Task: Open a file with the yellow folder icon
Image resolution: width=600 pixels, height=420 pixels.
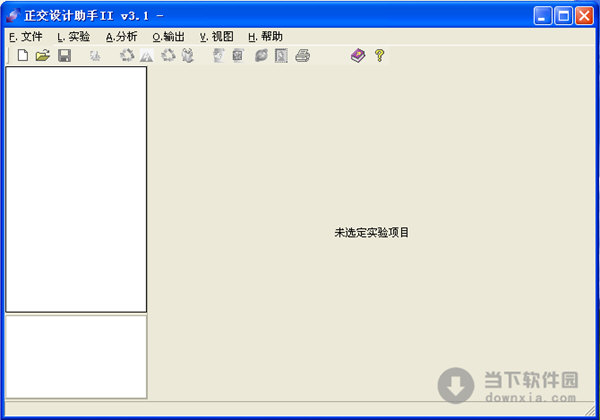Action: [43, 55]
